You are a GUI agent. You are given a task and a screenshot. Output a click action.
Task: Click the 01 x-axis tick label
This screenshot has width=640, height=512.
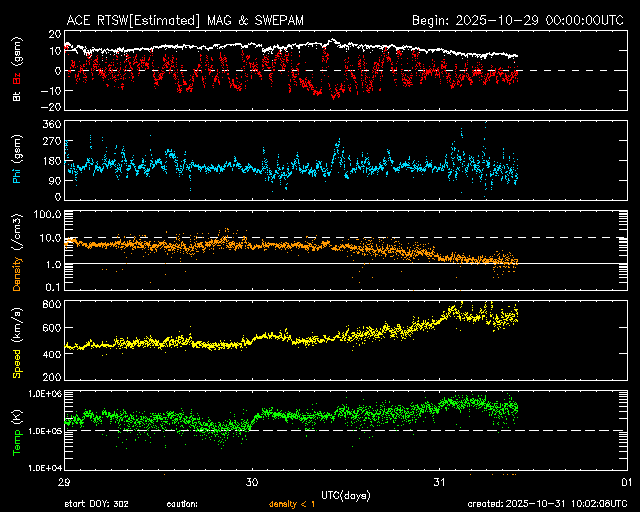click(x=625, y=481)
